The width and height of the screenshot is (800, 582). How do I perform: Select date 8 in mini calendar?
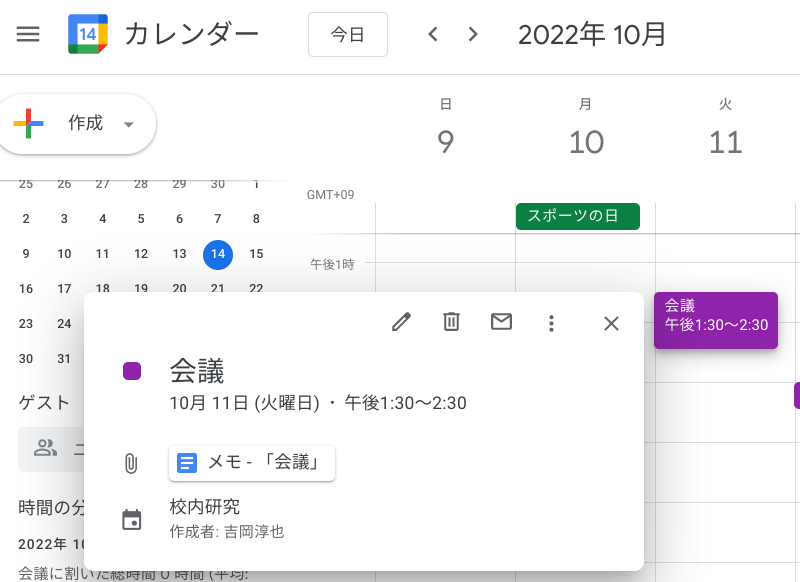256,219
